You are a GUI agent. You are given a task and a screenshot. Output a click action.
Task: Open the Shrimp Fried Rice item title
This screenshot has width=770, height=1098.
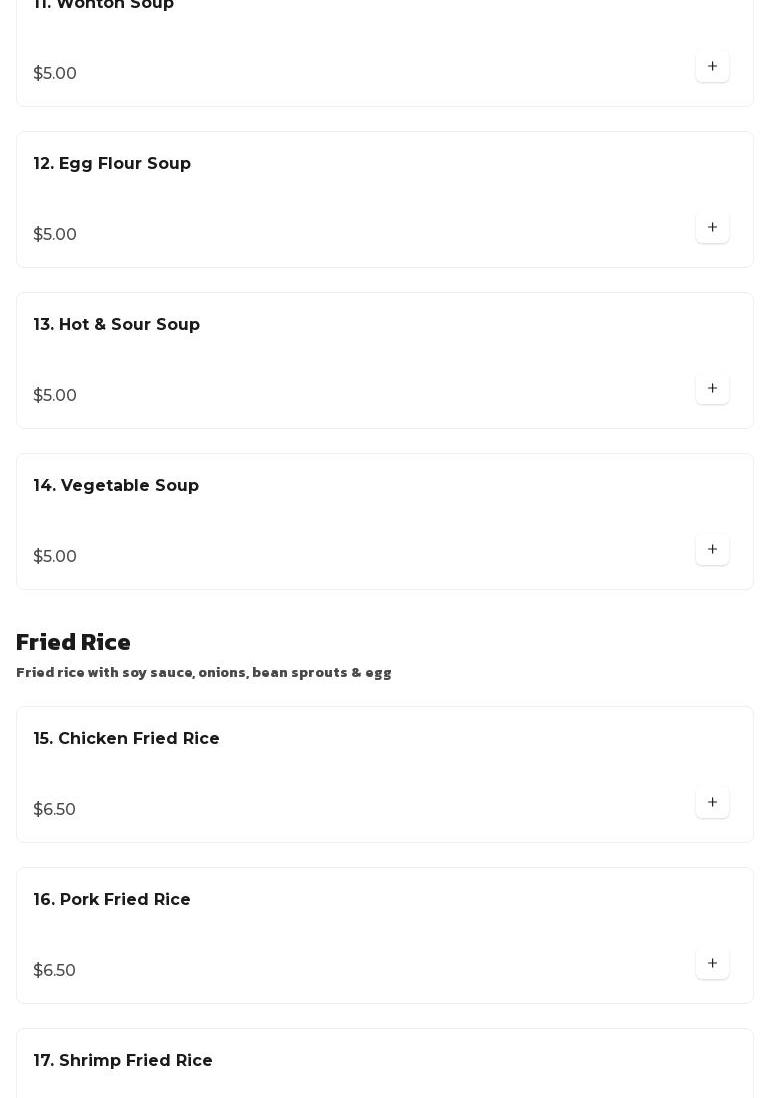[x=123, y=1061]
